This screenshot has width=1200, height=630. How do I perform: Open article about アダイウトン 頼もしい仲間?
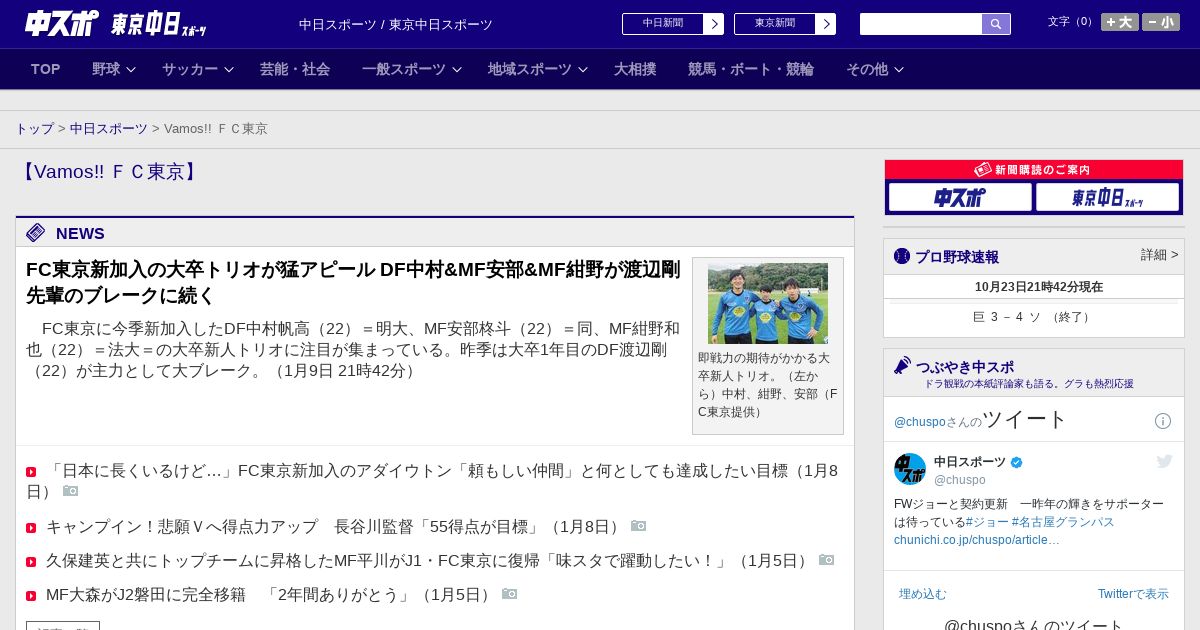click(432, 480)
